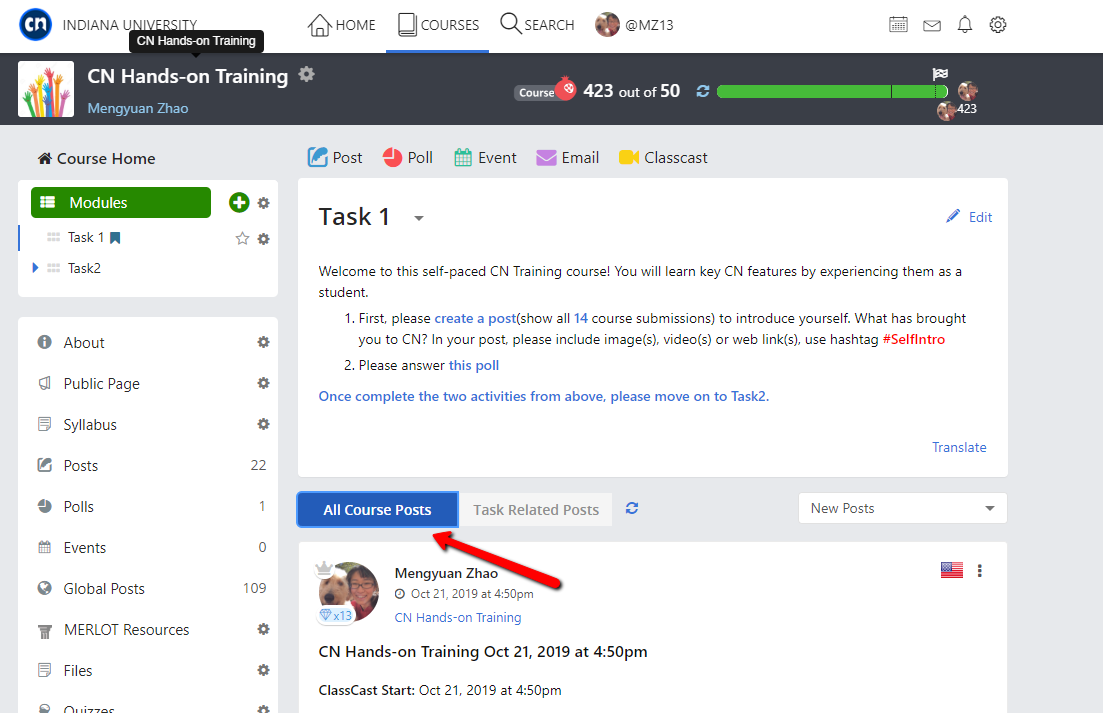The image size is (1103, 713).
Task: Click the Task 1 bookmark icon
Action: [x=115, y=238]
